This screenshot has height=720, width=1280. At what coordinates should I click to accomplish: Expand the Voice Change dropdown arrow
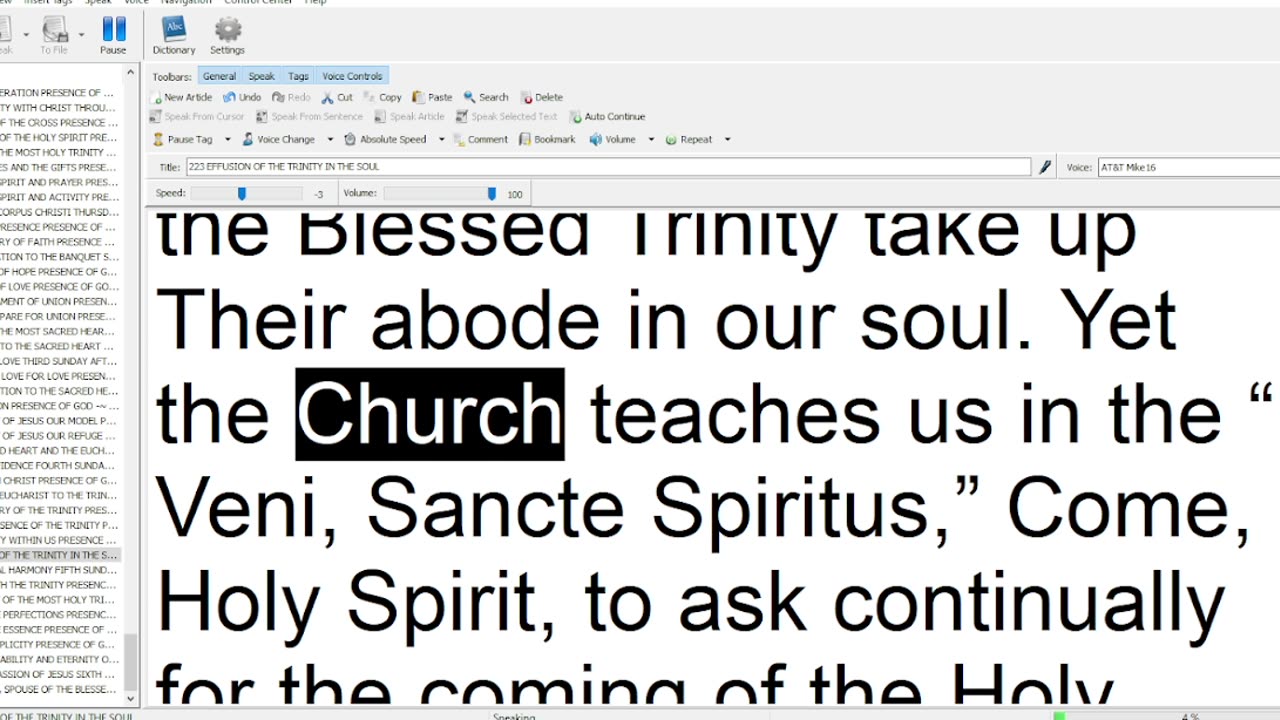click(330, 139)
